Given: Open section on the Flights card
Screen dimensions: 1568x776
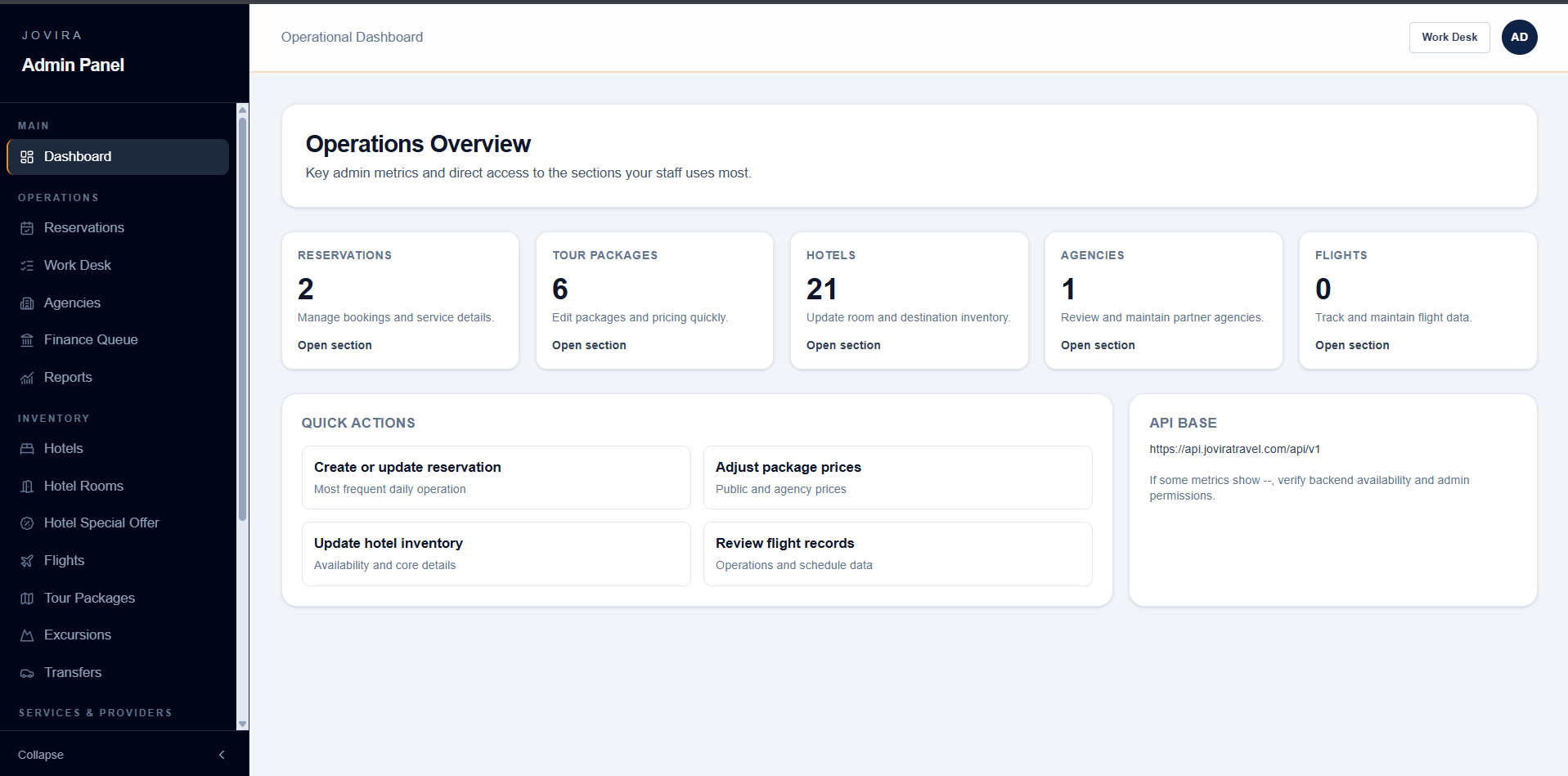Looking at the screenshot, I should [x=1352, y=345].
